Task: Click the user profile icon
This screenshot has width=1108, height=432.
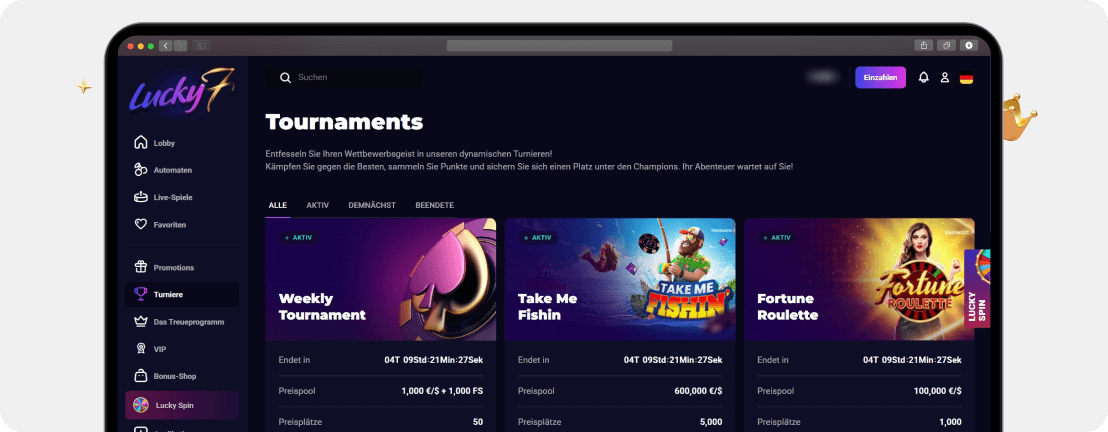Action: tap(944, 78)
